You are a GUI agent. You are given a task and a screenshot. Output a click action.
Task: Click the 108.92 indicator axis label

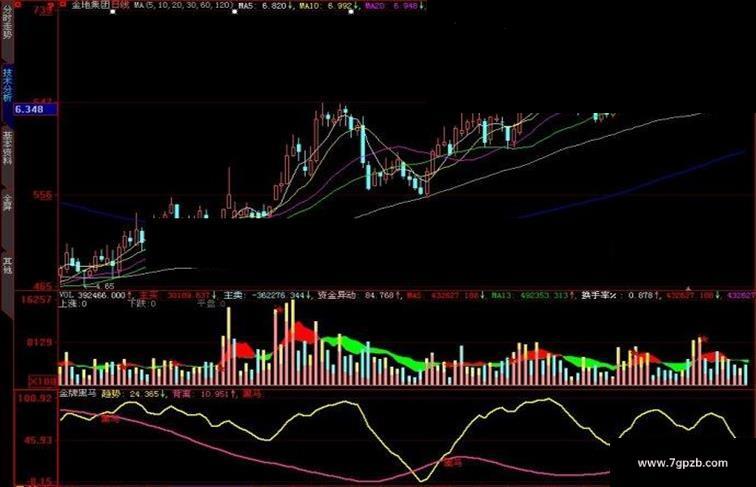click(x=34, y=399)
